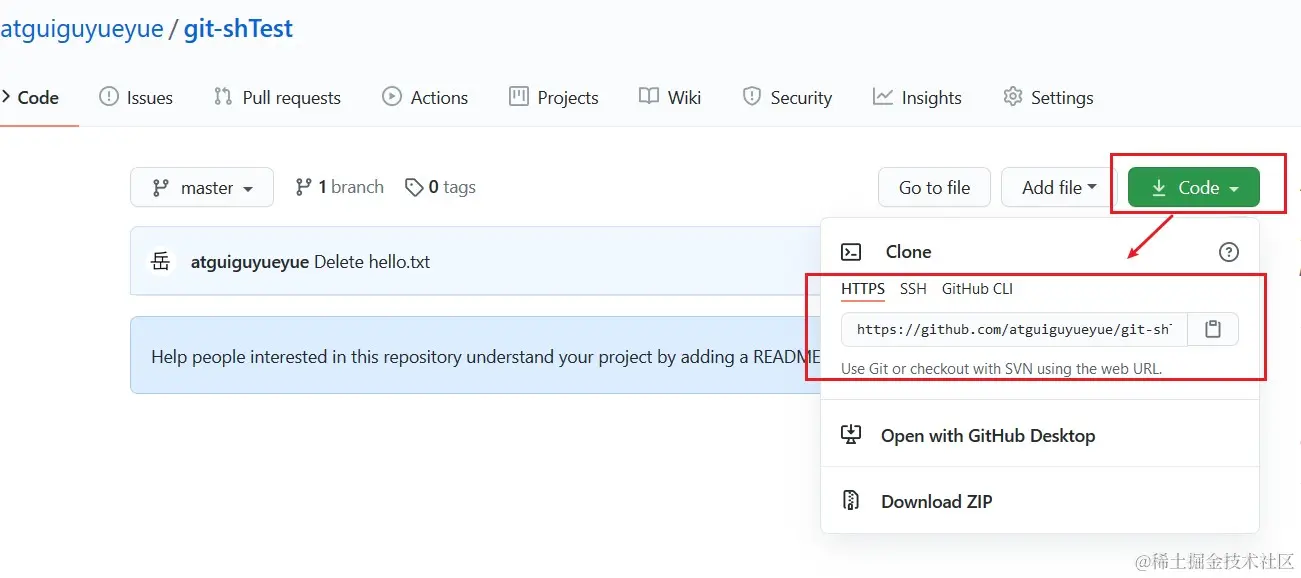Expand the master branch dropdown
1301x578 pixels.
(x=202, y=187)
